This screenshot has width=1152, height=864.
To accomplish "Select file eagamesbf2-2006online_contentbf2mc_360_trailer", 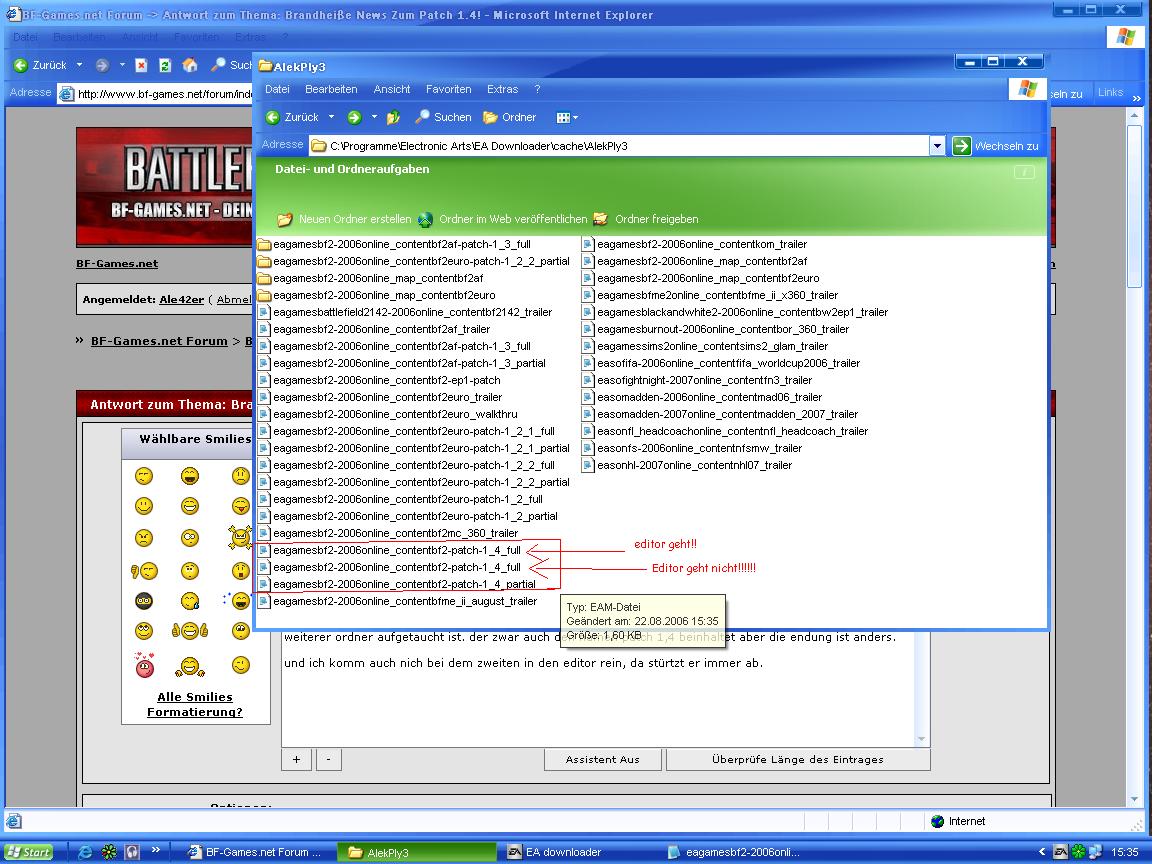I will 388,533.
